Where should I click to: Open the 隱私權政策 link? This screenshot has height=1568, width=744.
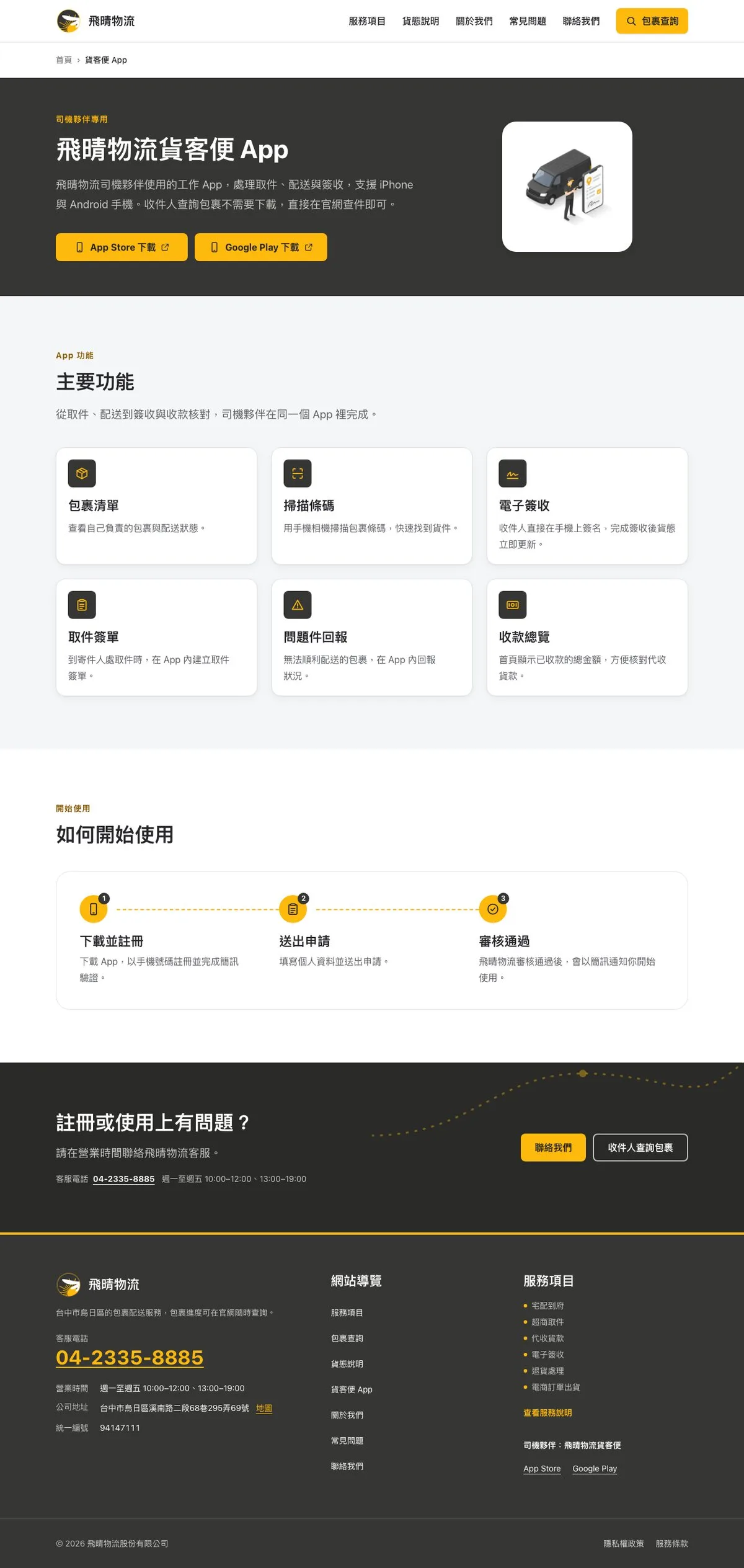624,1544
